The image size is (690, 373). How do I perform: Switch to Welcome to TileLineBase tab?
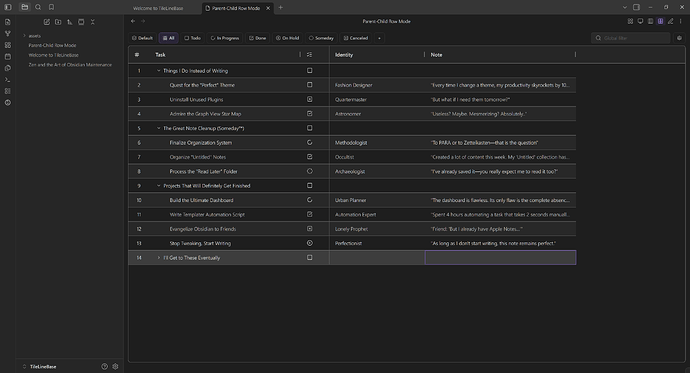click(x=158, y=8)
